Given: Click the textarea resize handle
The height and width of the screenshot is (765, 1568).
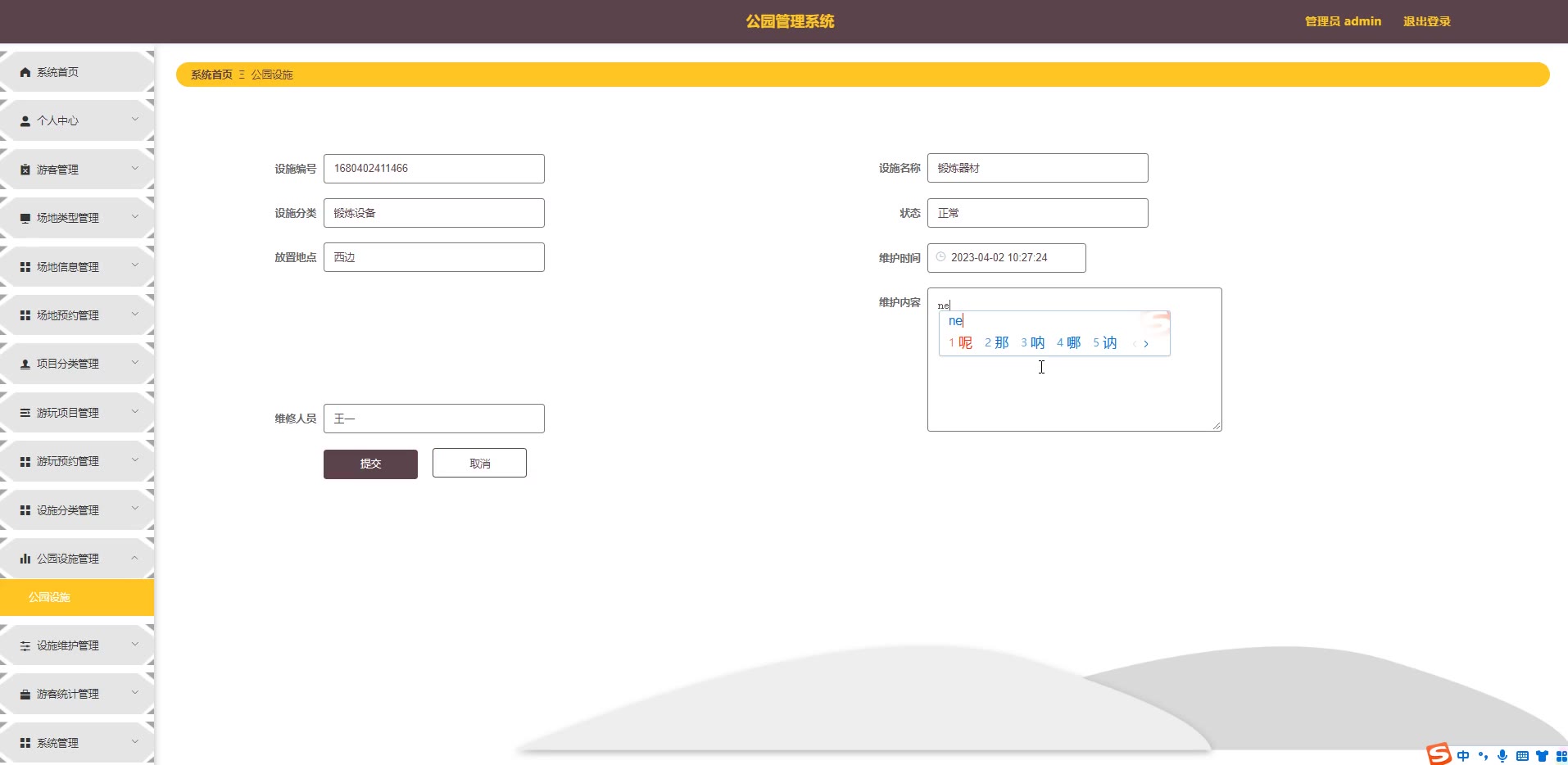Looking at the screenshot, I should (1217, 426).
